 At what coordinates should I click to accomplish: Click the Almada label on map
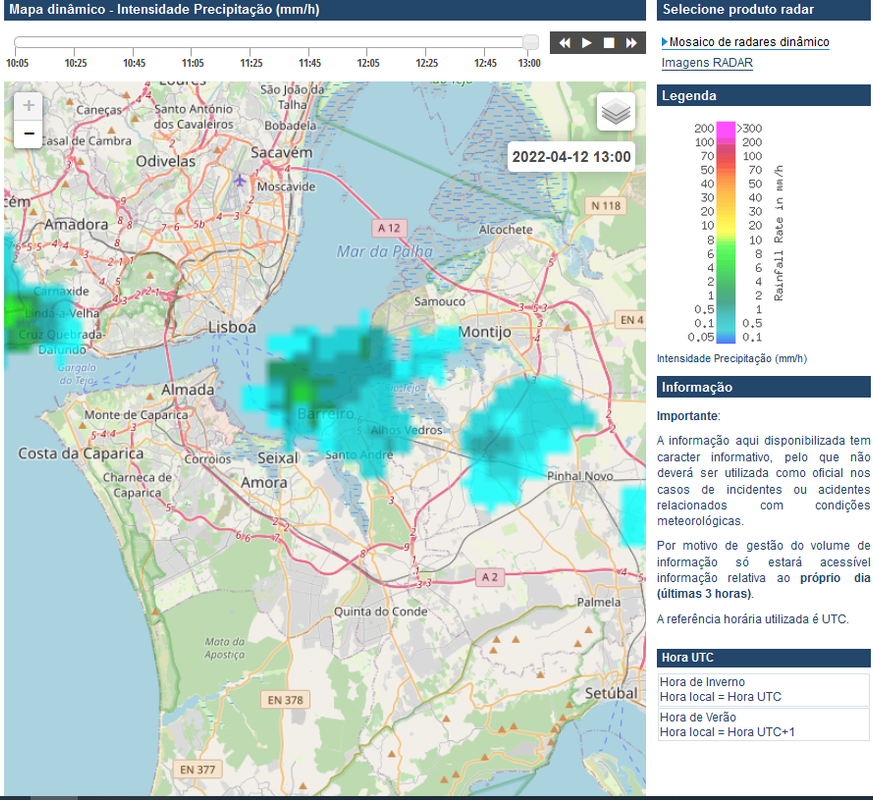click(x=188, y=390)
